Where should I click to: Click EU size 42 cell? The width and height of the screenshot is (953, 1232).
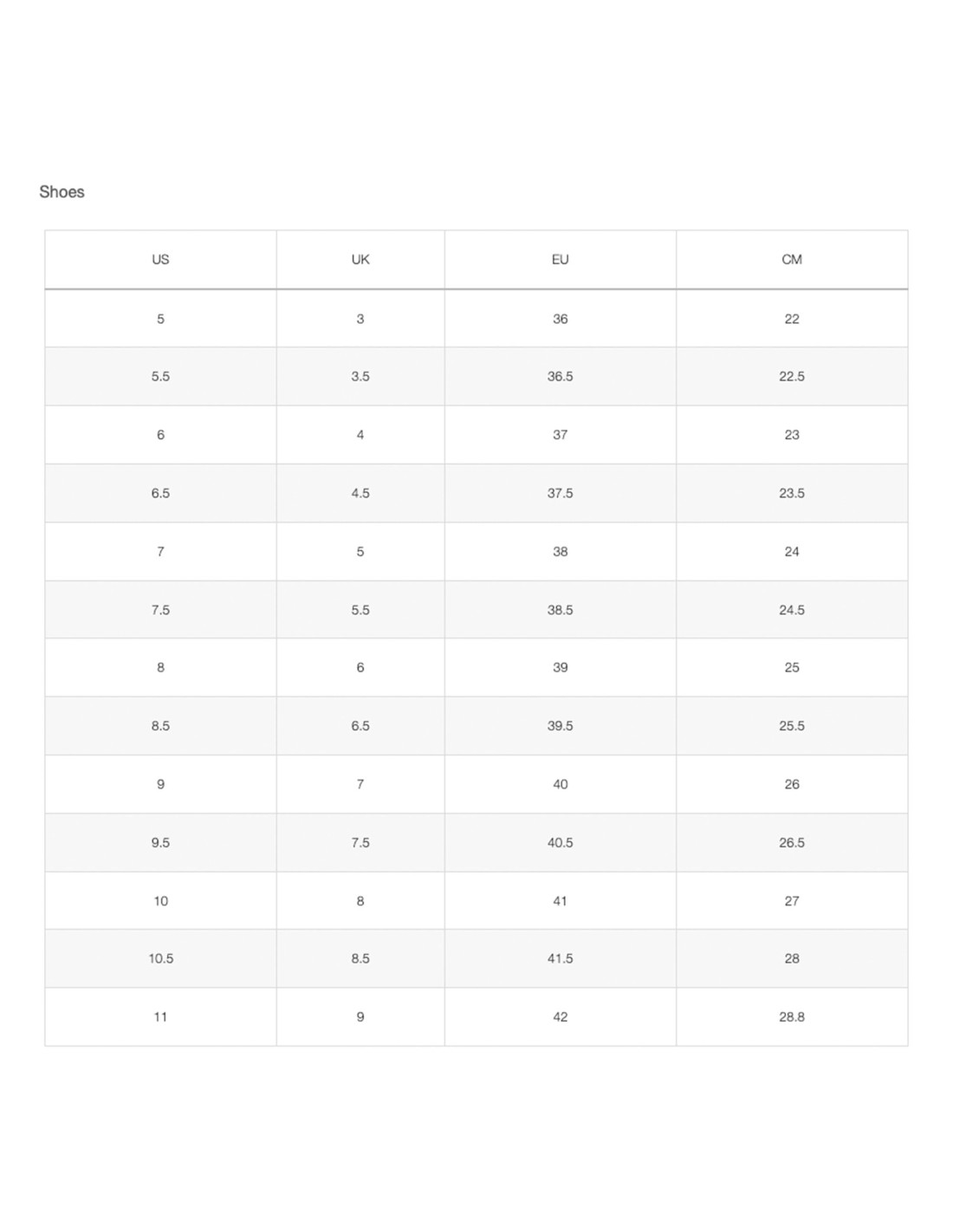[561, 1017]
